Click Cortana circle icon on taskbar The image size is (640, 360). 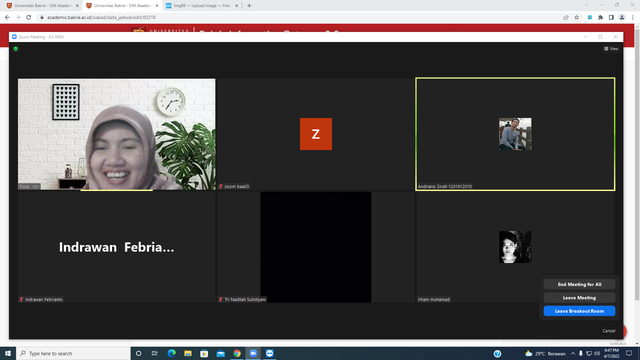coord(138,353)
